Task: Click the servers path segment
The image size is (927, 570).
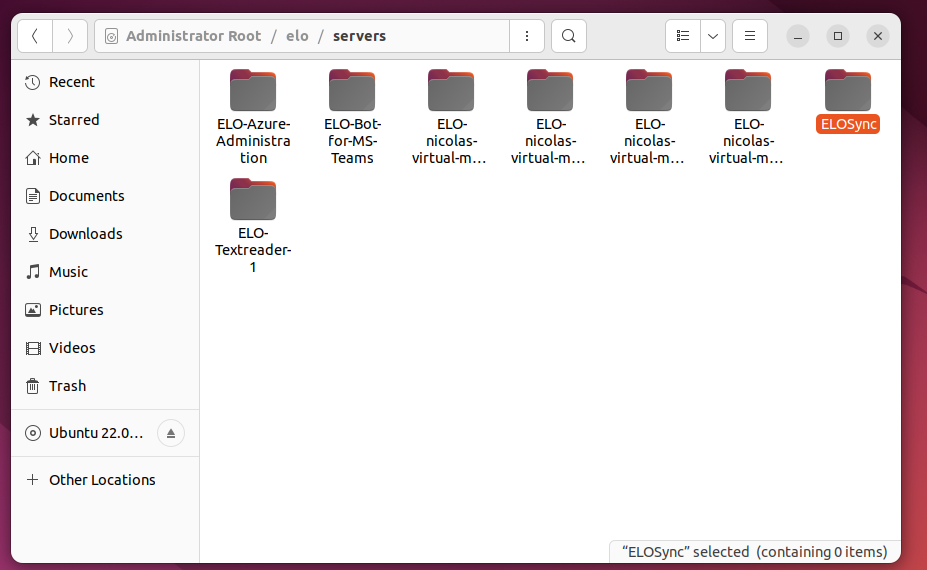Action: click(x=359, y=36)
